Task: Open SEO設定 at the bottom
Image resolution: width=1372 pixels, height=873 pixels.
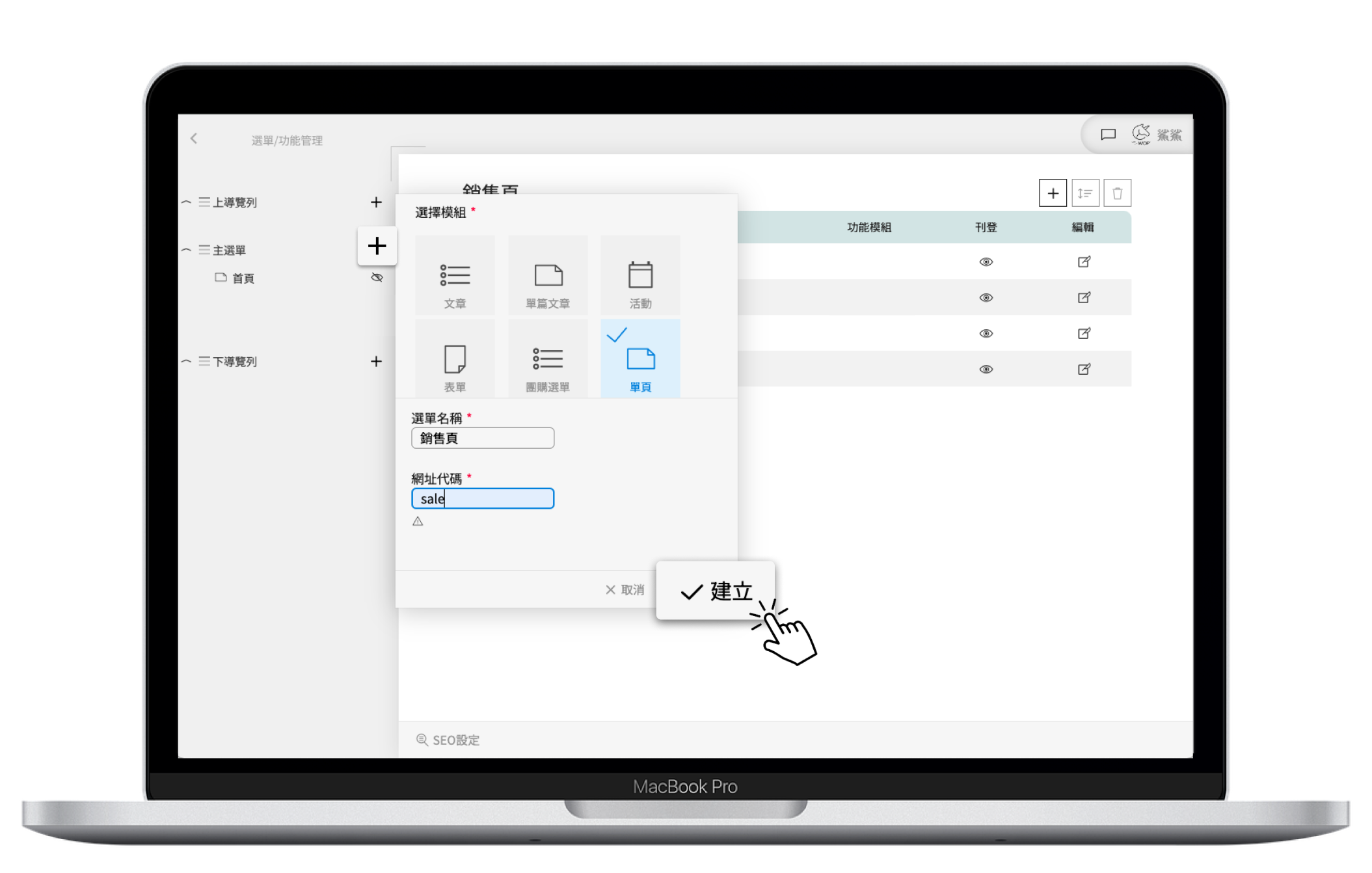Action: coord(448,740)
